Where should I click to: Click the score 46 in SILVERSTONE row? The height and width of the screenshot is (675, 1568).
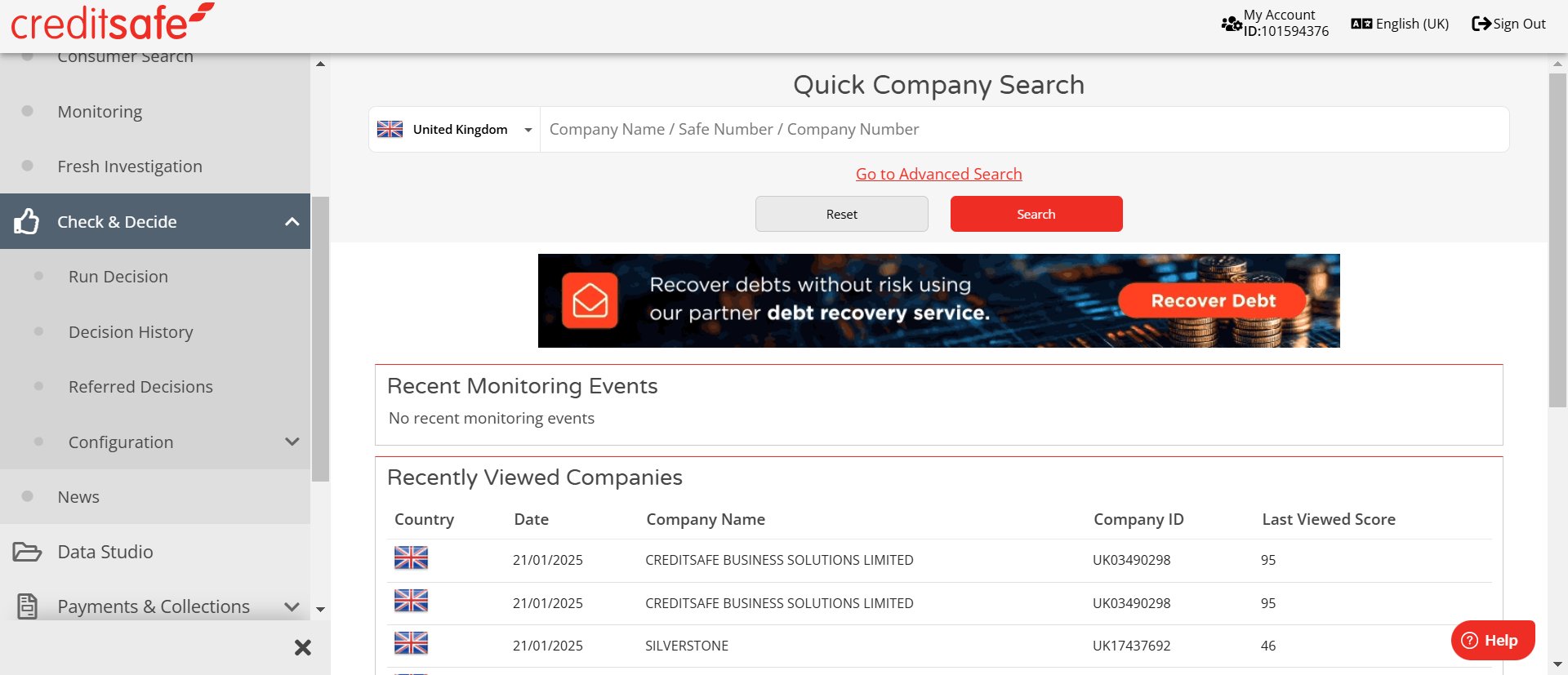click(x=1268, y=646)
